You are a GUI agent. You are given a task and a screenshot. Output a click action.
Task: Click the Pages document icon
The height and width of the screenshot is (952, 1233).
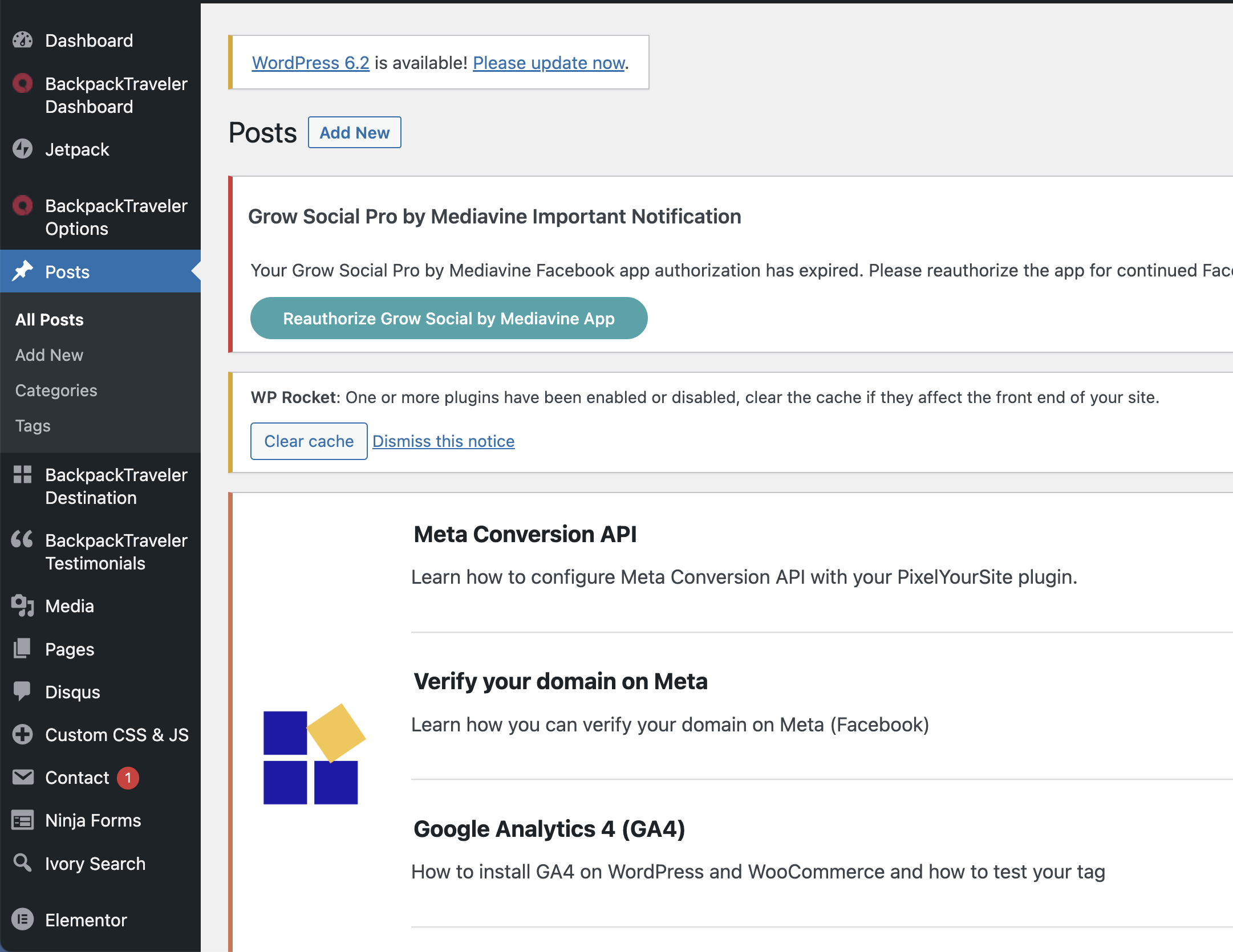tap(23, 649)
